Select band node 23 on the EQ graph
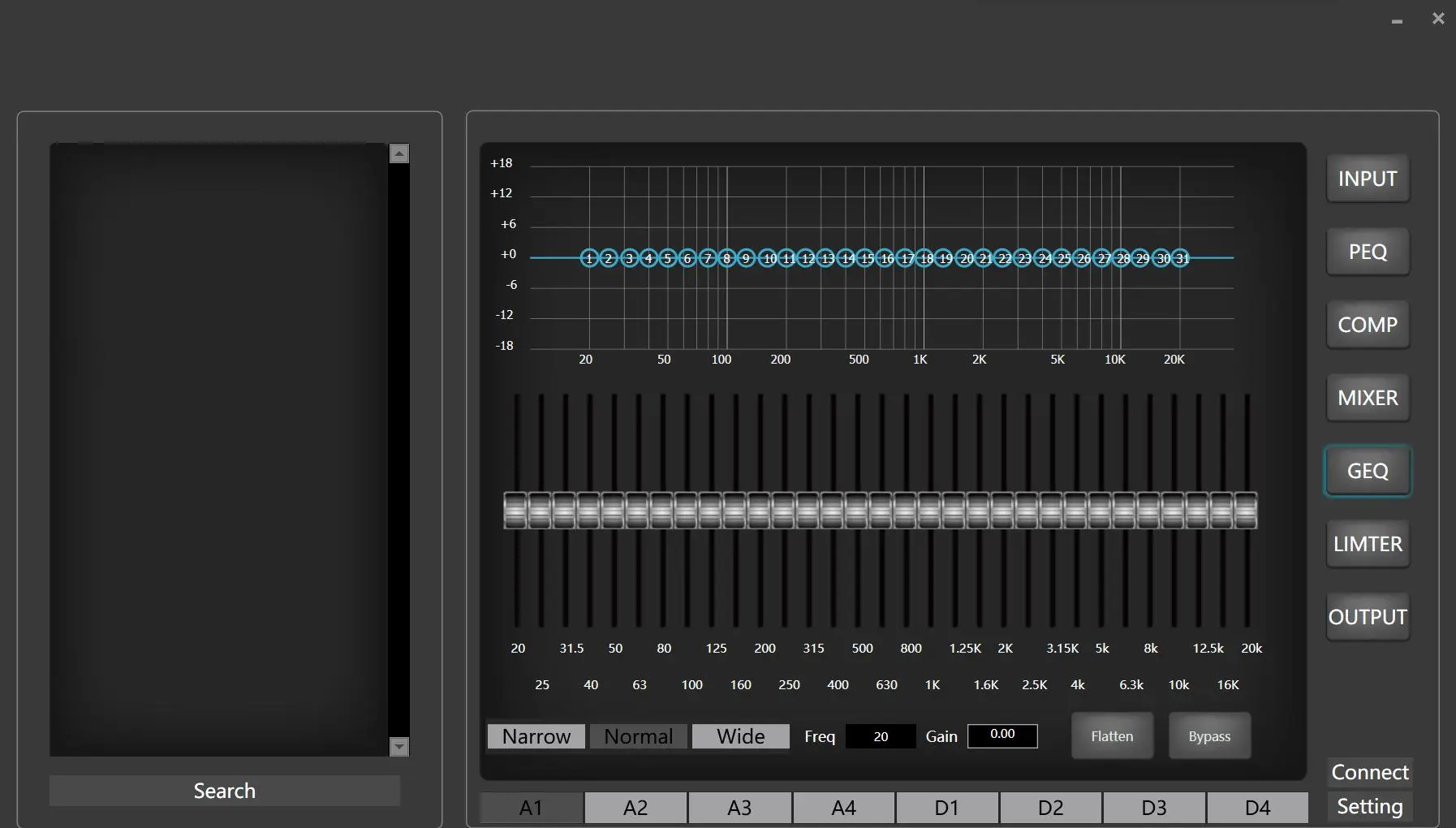 pyautogui.click(x=1023, y=258)
